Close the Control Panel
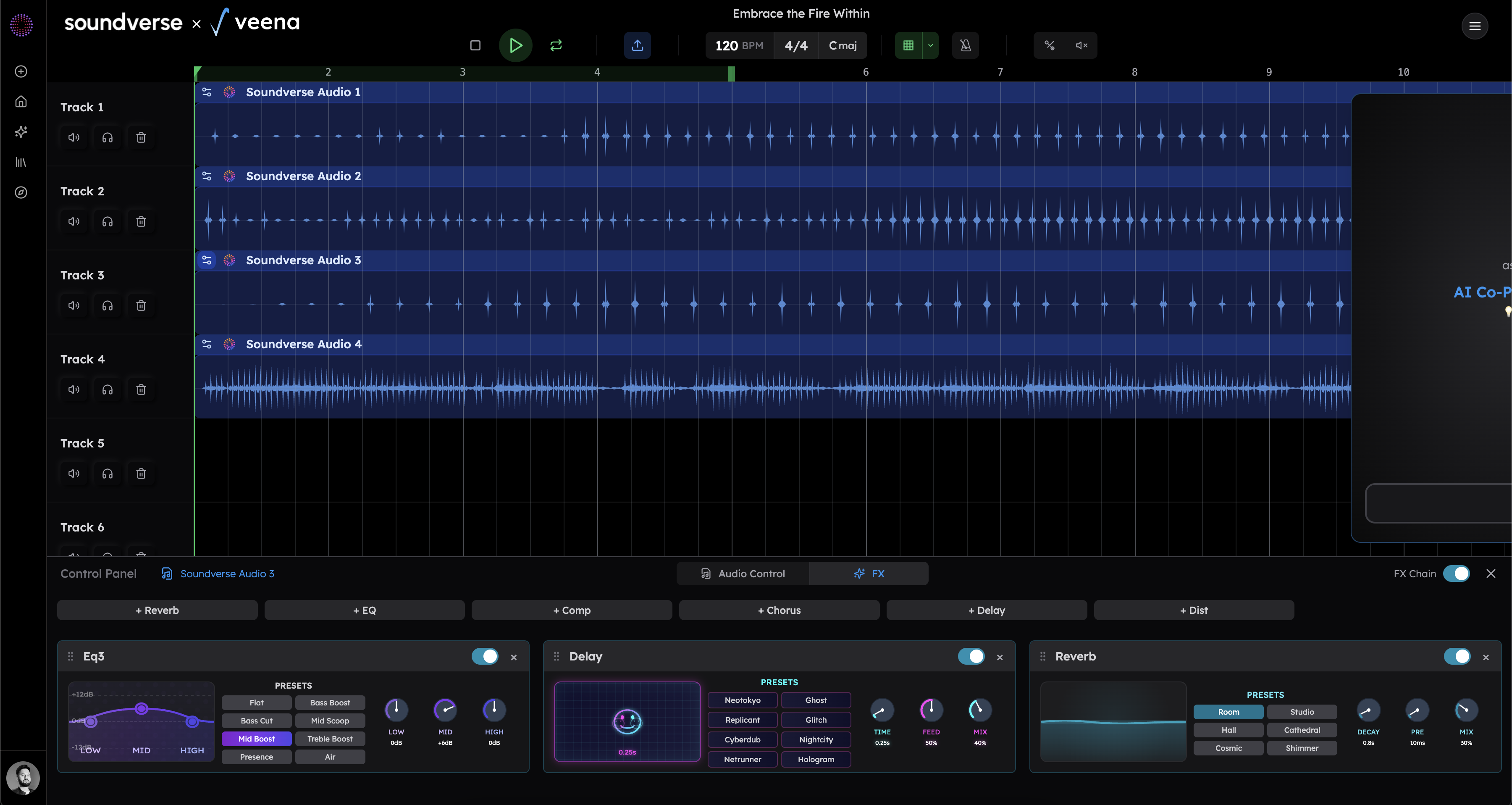 1491,573
